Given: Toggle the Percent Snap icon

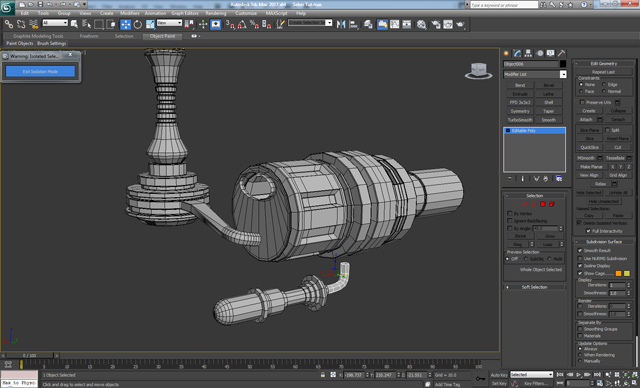Looking at the screenshot, I should 254,24.
